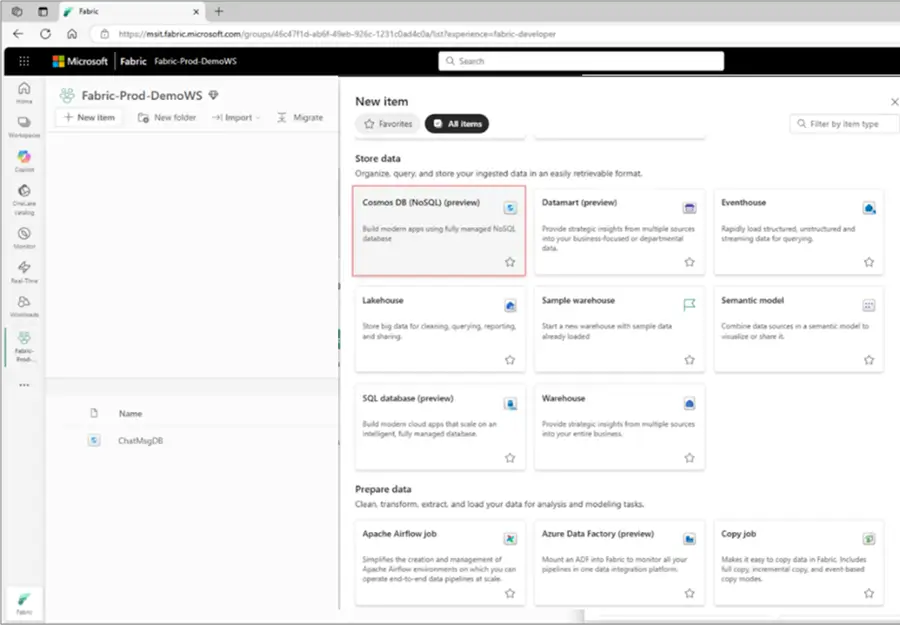Pick the Apache Airflow job card

pyautogui.click(x=440, y=563)
